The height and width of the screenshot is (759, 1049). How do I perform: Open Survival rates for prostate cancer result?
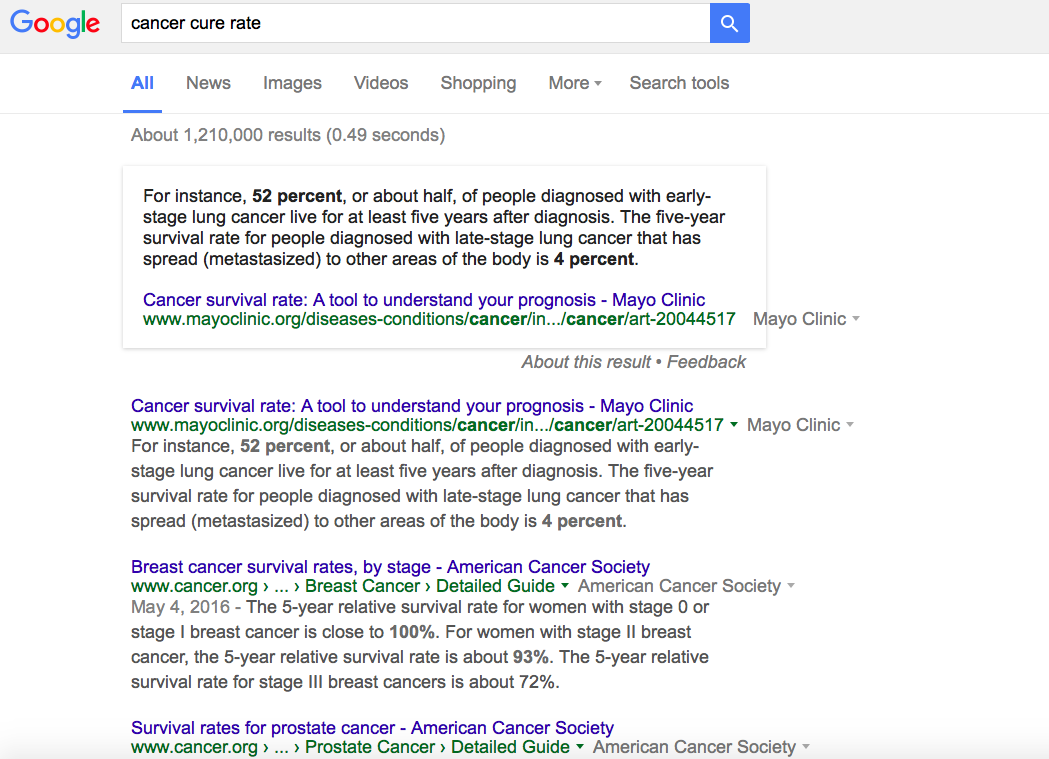coord(372,728)
